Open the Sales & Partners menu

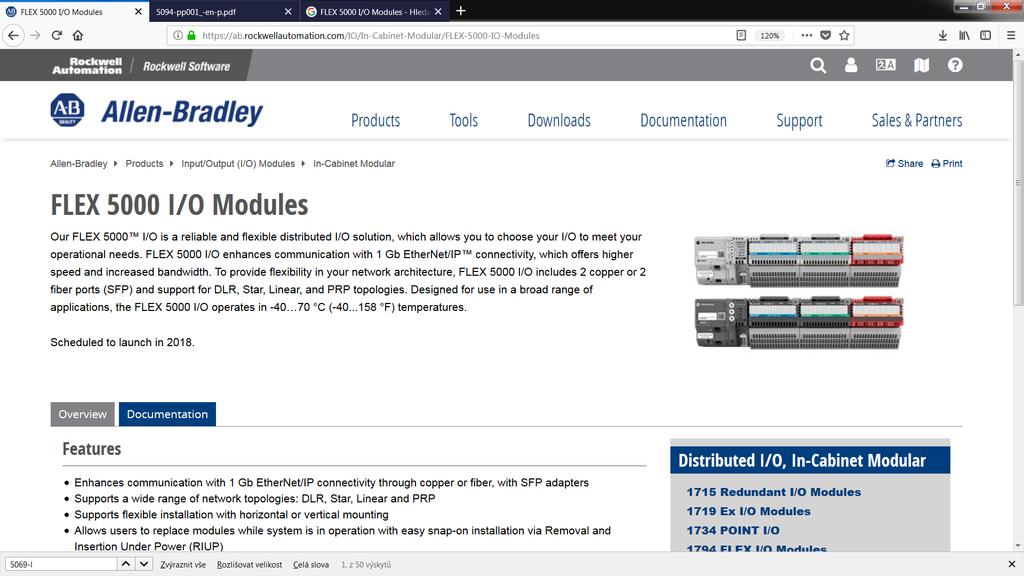(x=917, y=120)
